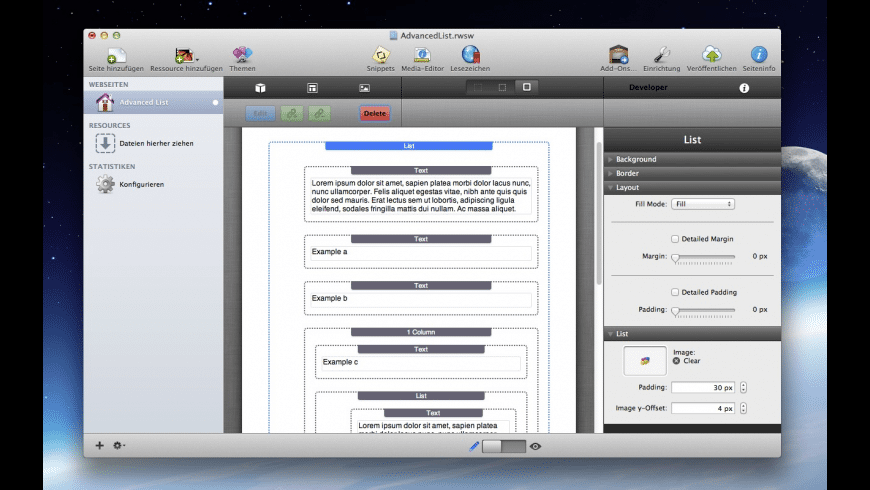Click the Padding slider in Layout
This screenshot has width=870, height=490.
tap(703, 310)
